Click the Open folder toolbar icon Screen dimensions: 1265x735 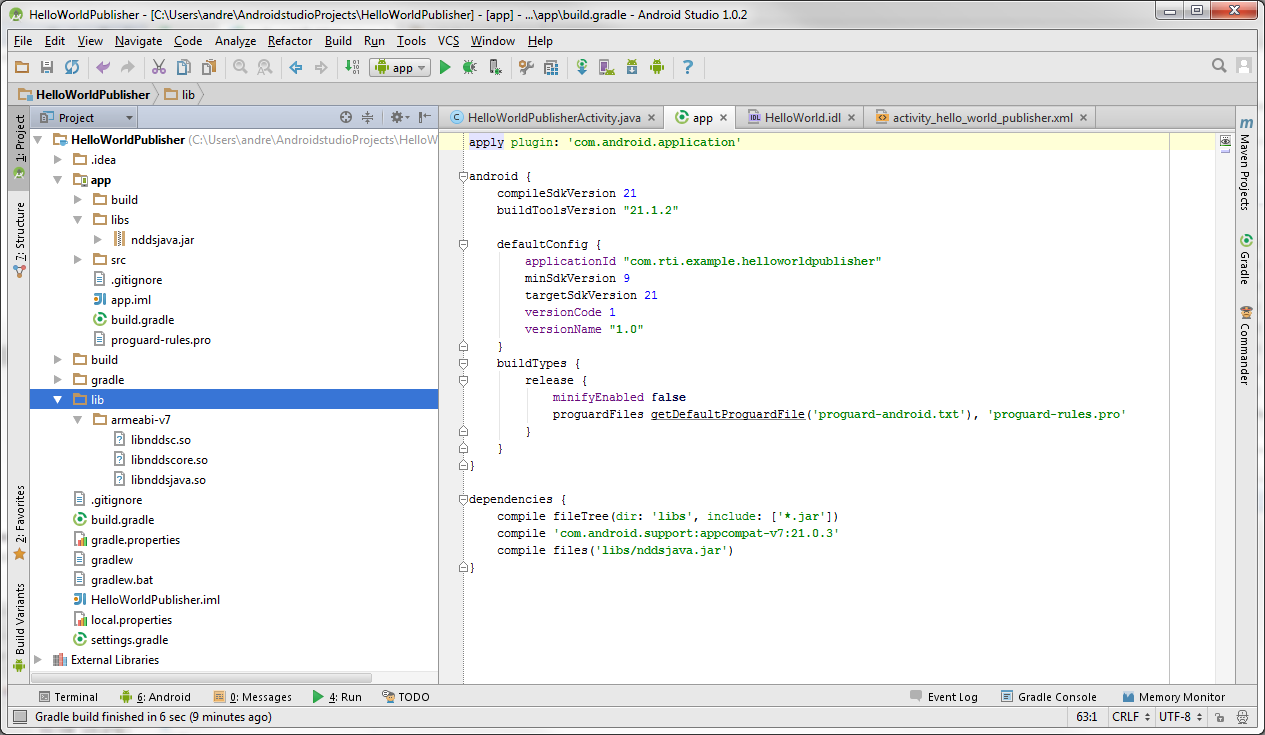[22, 67]
